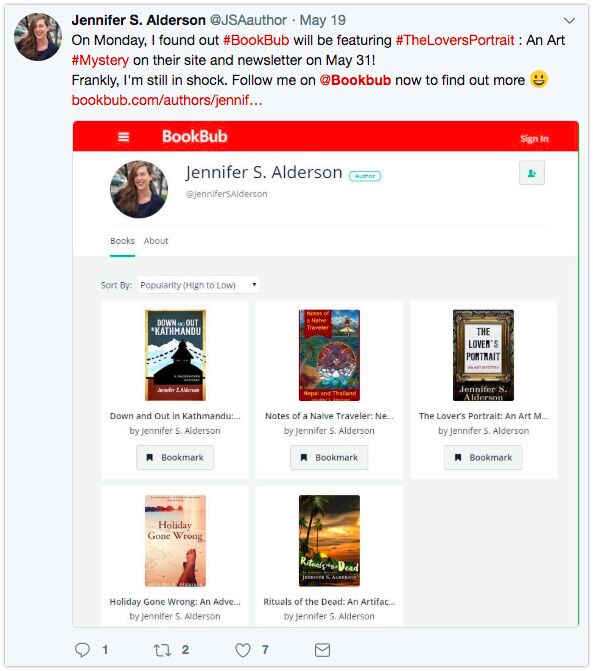Open Rituals of the Dead cover thumbnail
593x671 pixels.
pos(329,540)
